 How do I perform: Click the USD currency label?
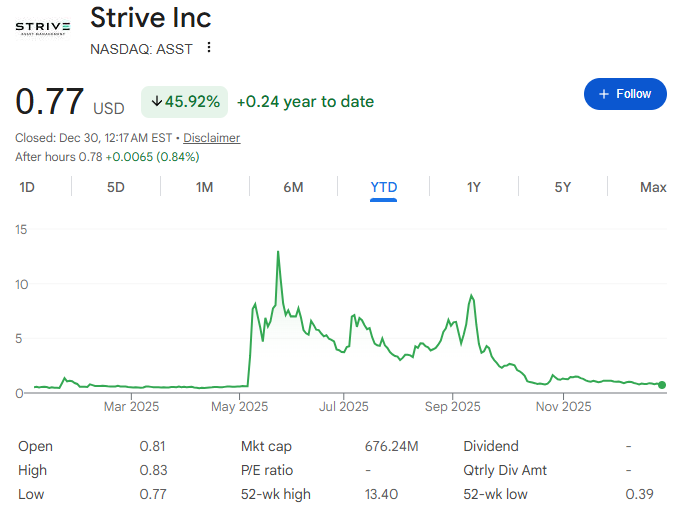(x=109, y=109)
